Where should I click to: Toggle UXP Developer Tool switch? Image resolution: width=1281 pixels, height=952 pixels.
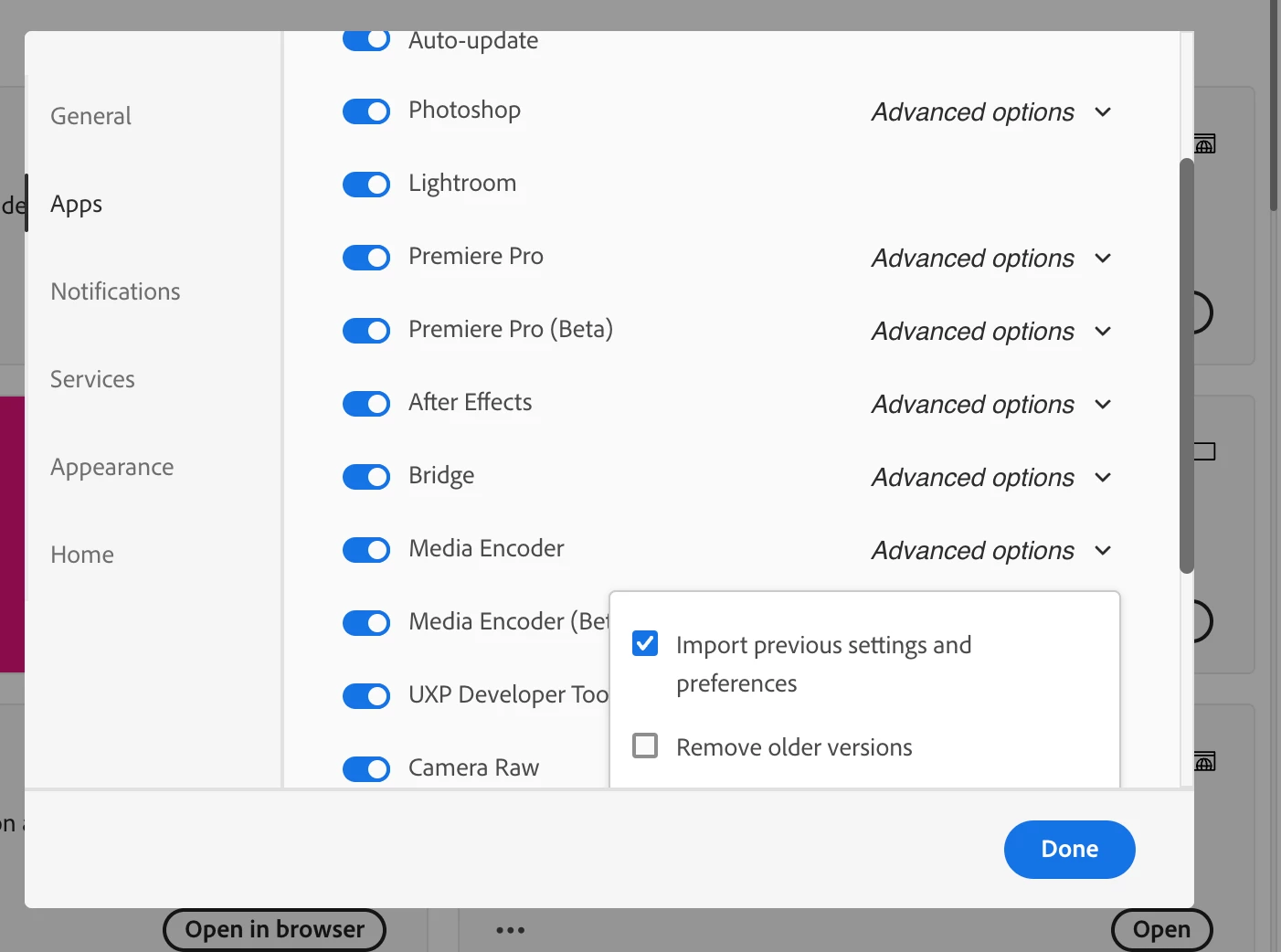pos(366,696)
